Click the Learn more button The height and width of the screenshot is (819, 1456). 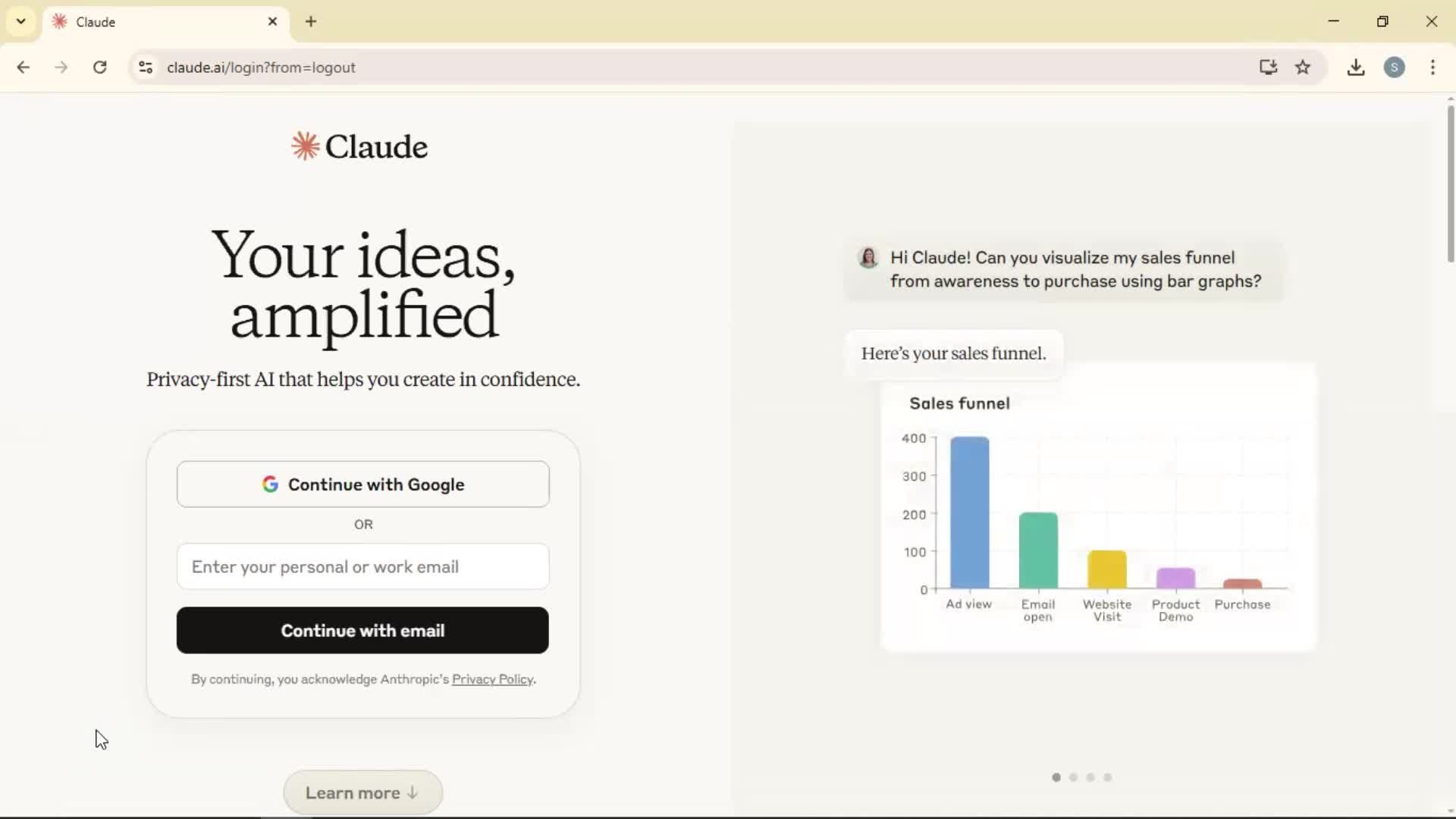coord(362,792)
